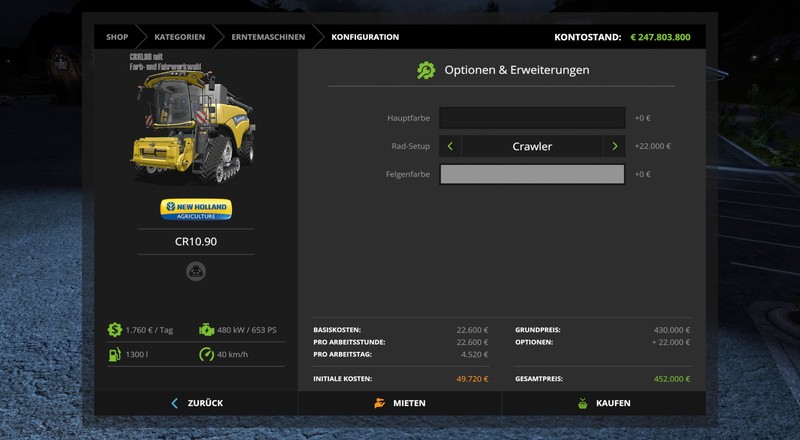Click the orange Mieten hand icon

click(379, 403)
